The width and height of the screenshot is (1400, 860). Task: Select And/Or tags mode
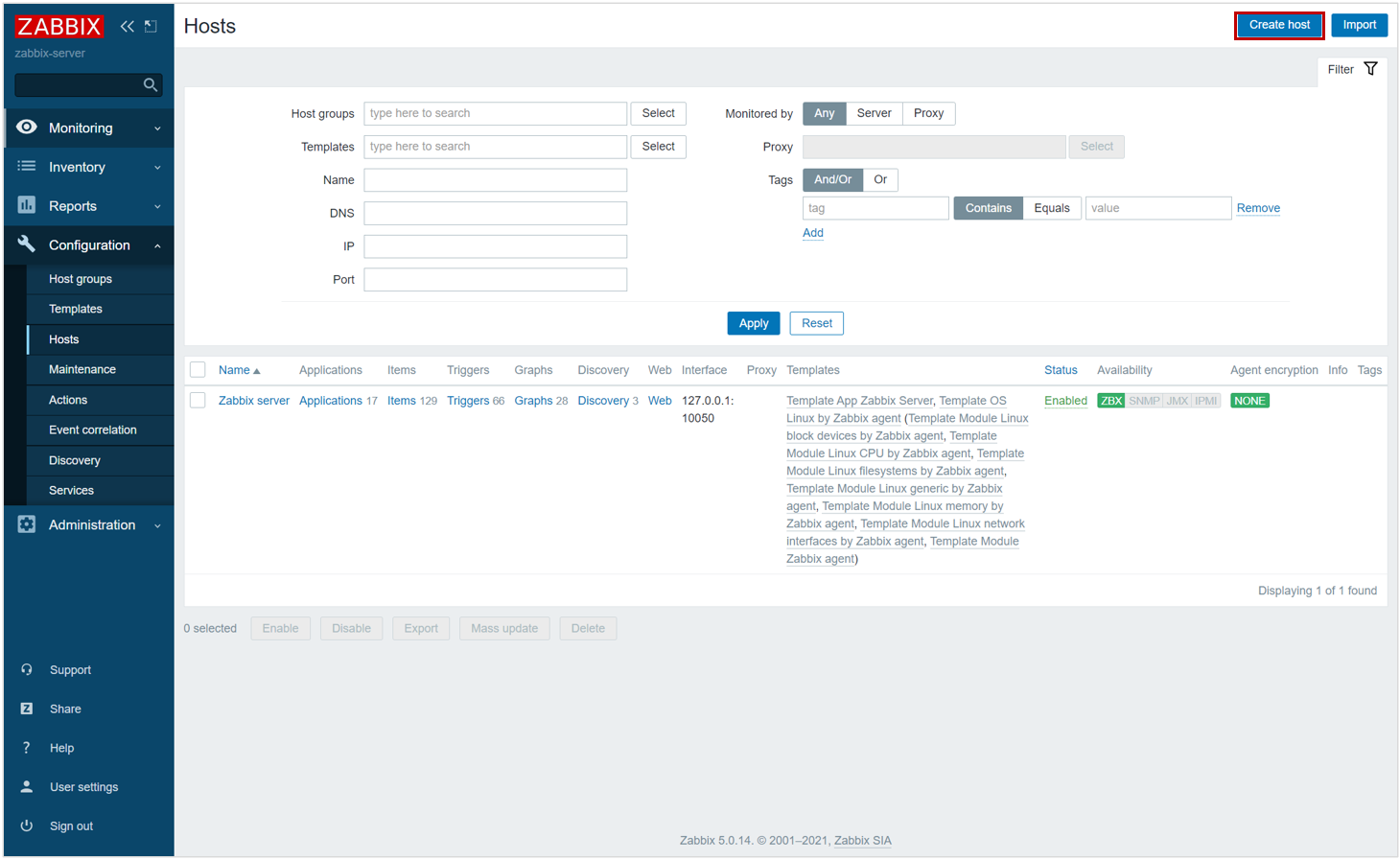[x=832, y=179]
